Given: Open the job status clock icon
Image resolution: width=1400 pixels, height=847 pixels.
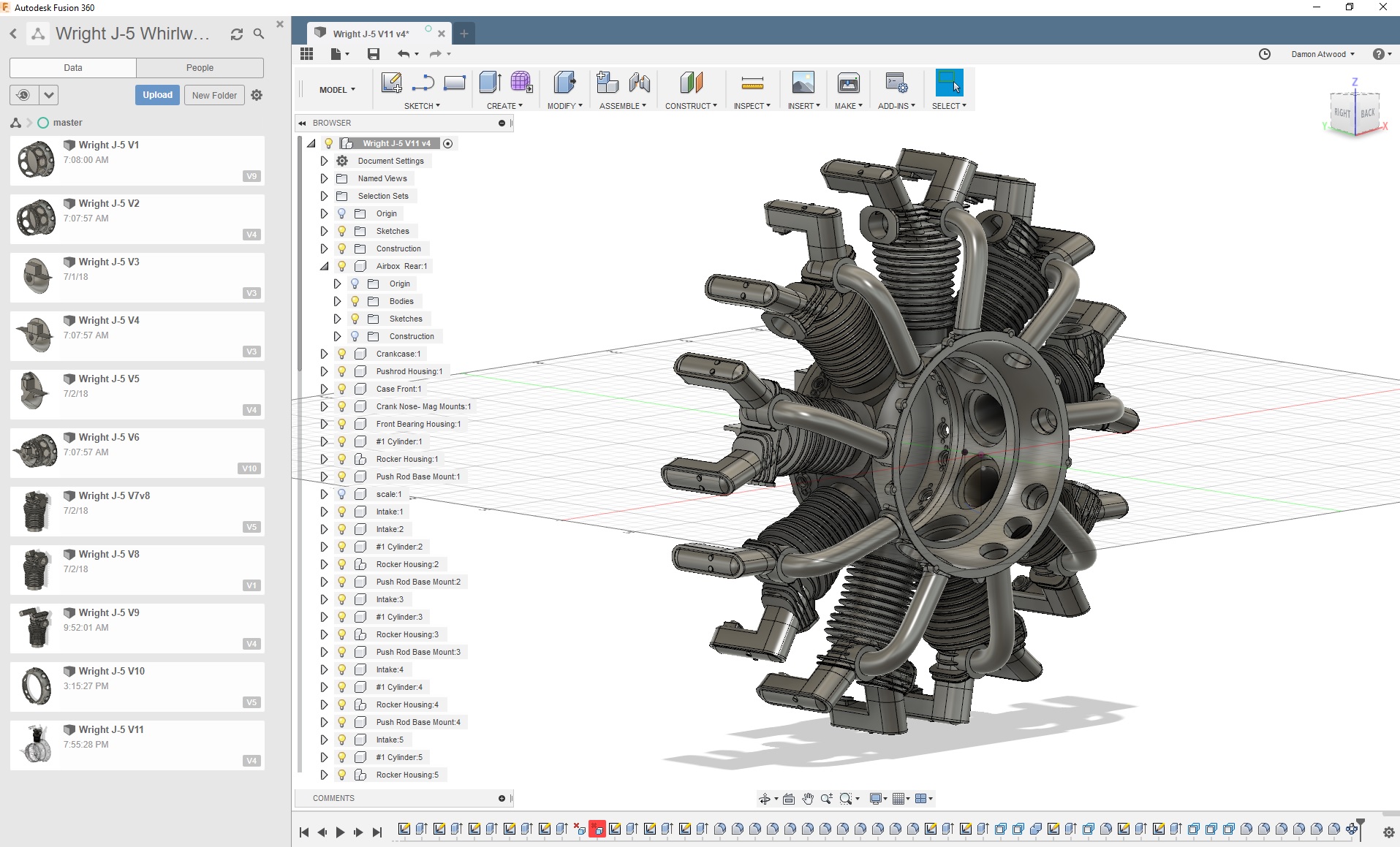Looking at the screenshot, I should (1265, 54).
